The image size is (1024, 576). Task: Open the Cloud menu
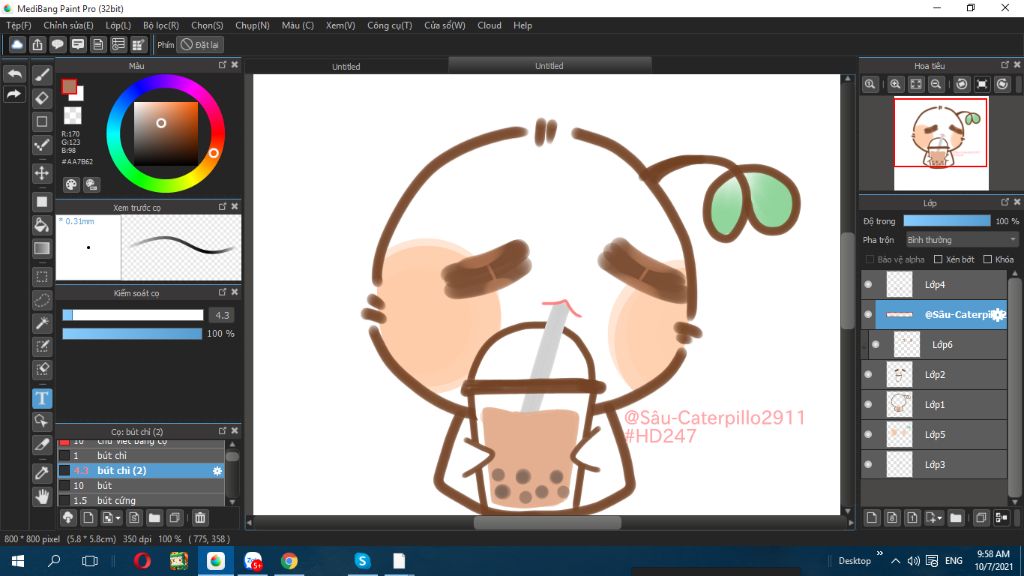pyautogui.click(x=489, y=25)
